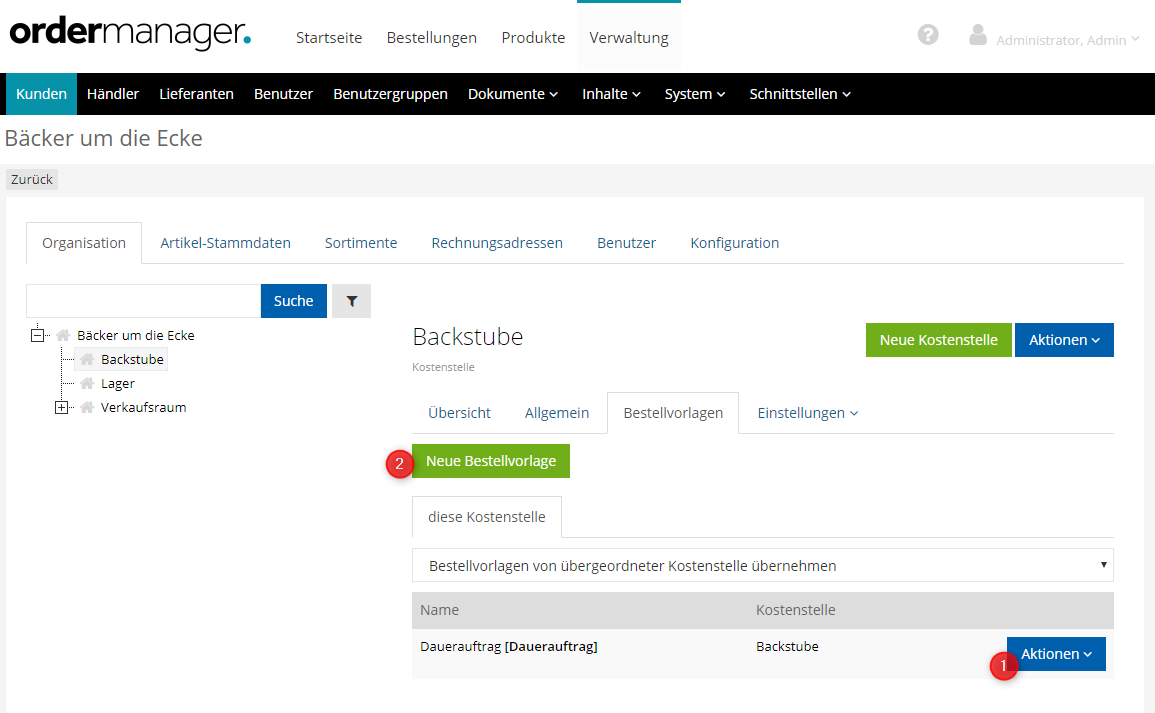Switch to the Übersicht tab
This screenshot has height=713, width=1155.
tap(459, 413)
